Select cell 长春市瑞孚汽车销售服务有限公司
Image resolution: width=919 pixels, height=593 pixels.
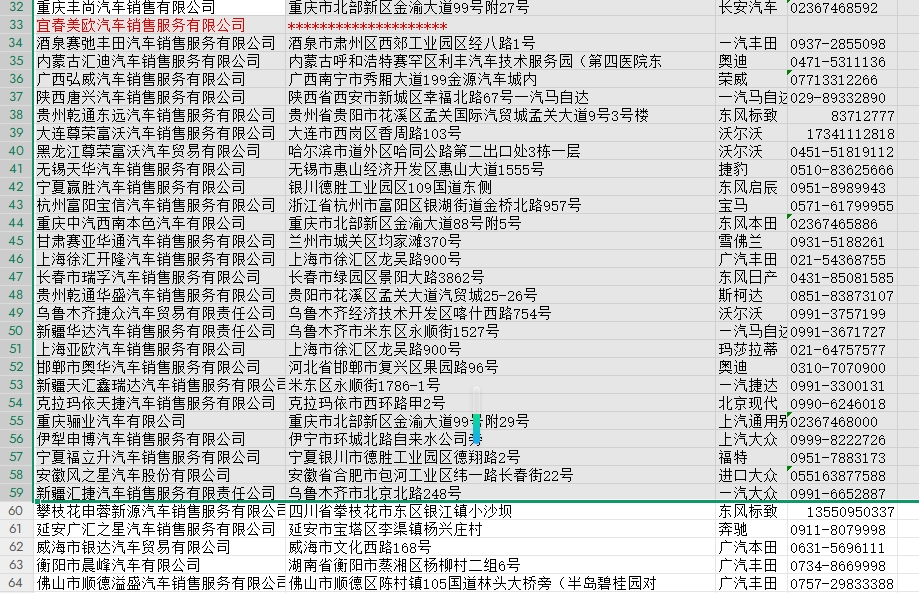(159, 278)
